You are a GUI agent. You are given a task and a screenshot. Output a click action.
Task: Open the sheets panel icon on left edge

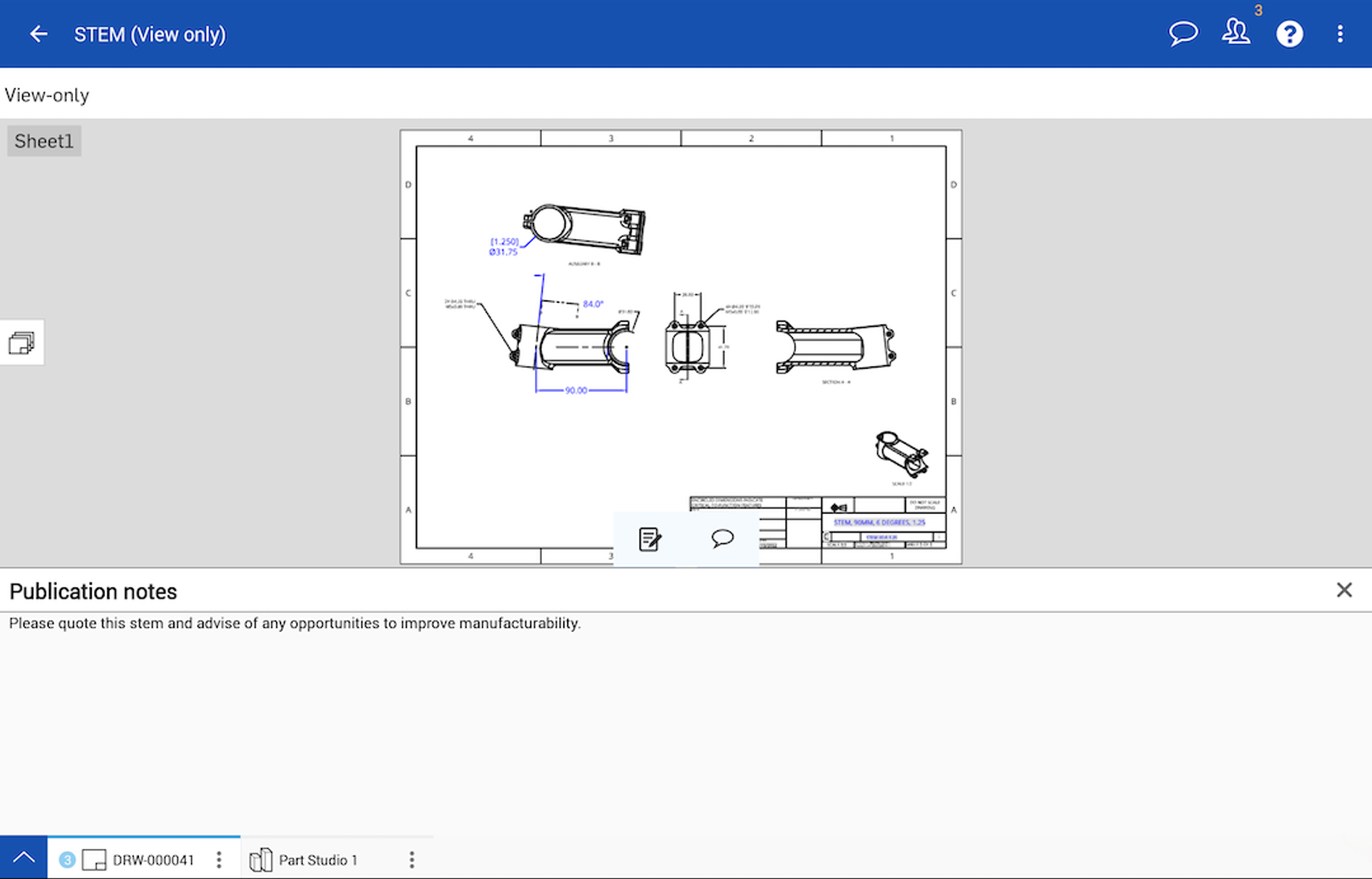[21, 343]
